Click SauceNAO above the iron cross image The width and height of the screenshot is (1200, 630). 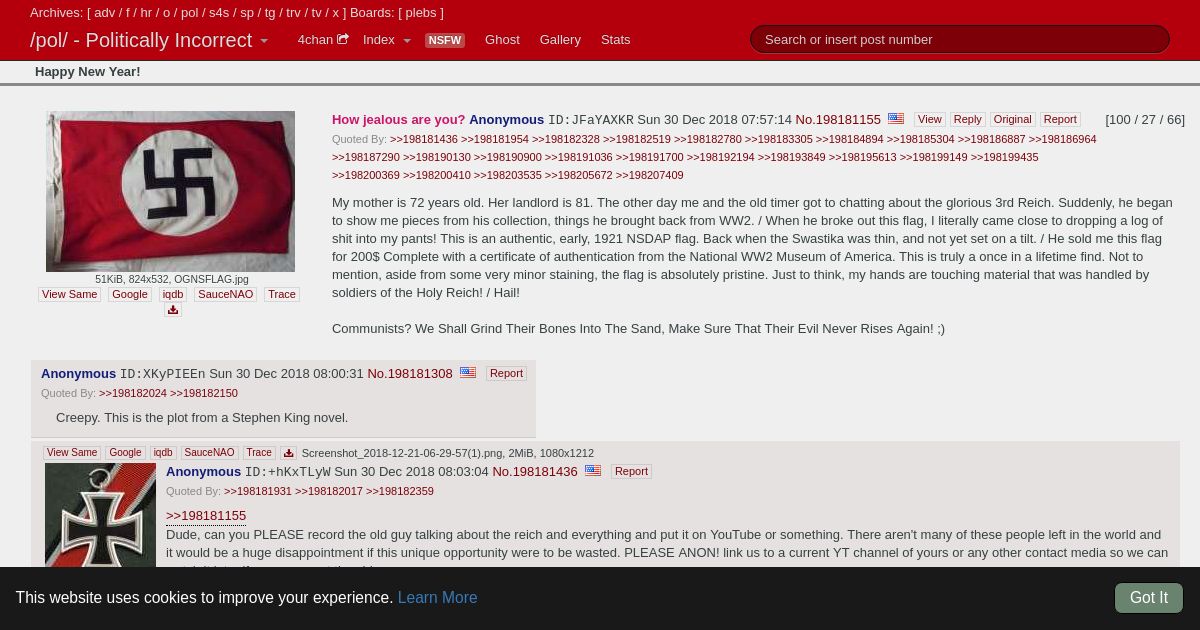209,453
